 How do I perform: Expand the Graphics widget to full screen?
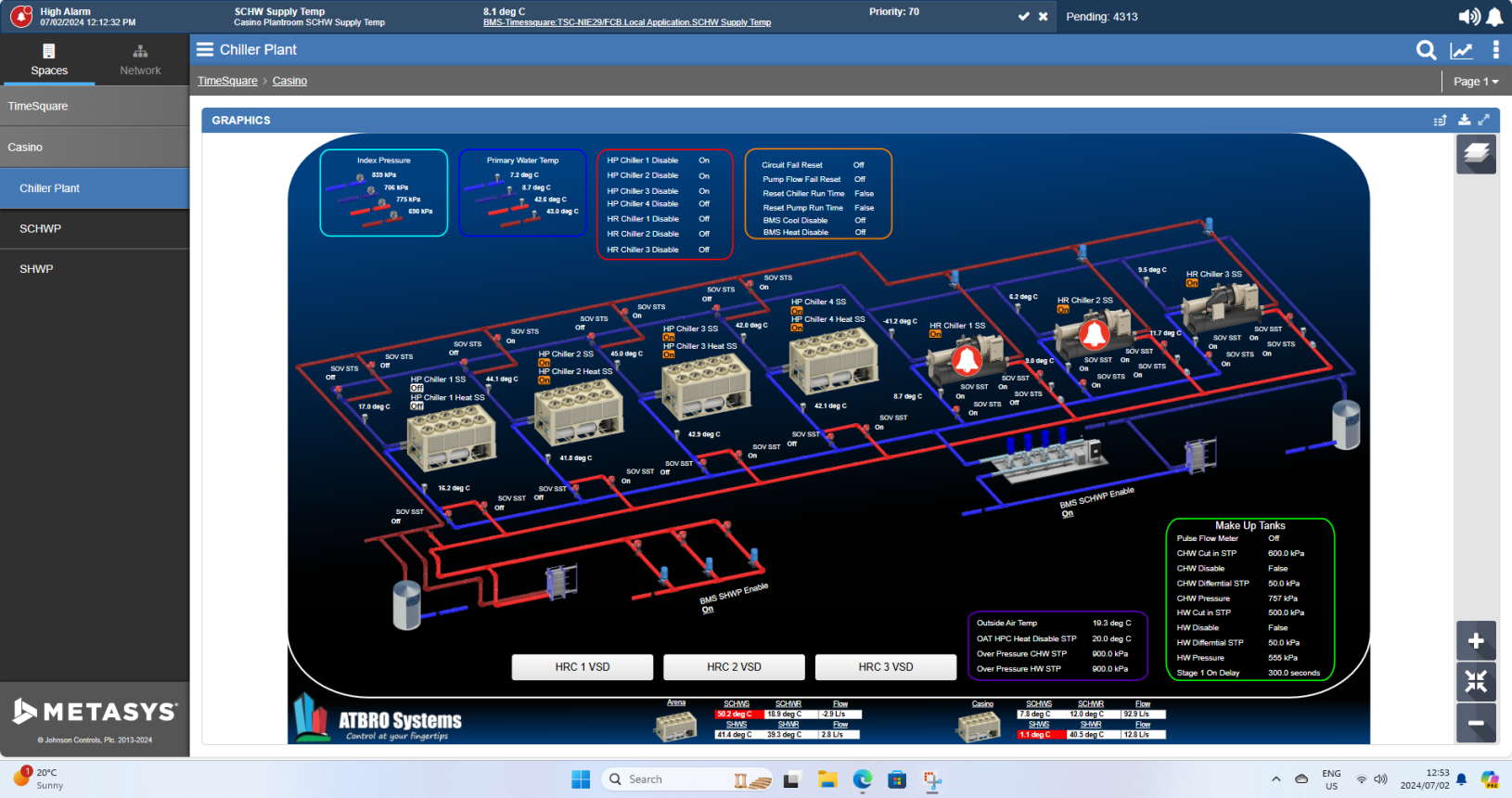coord(1484,120)
